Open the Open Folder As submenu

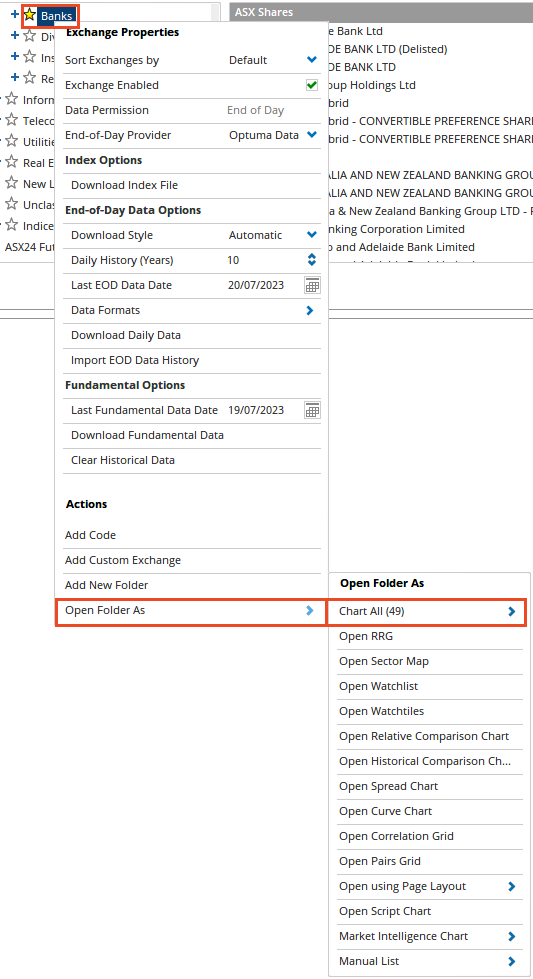[191, 611]
